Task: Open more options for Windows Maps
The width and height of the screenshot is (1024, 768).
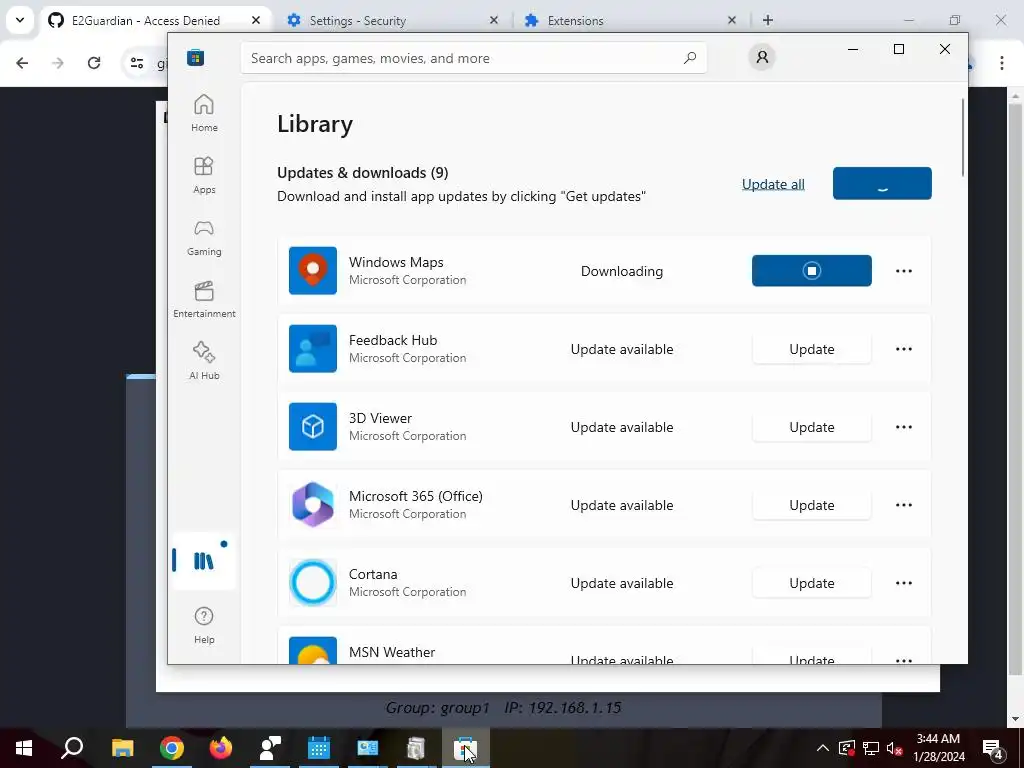Action: [x=904, y=271]
